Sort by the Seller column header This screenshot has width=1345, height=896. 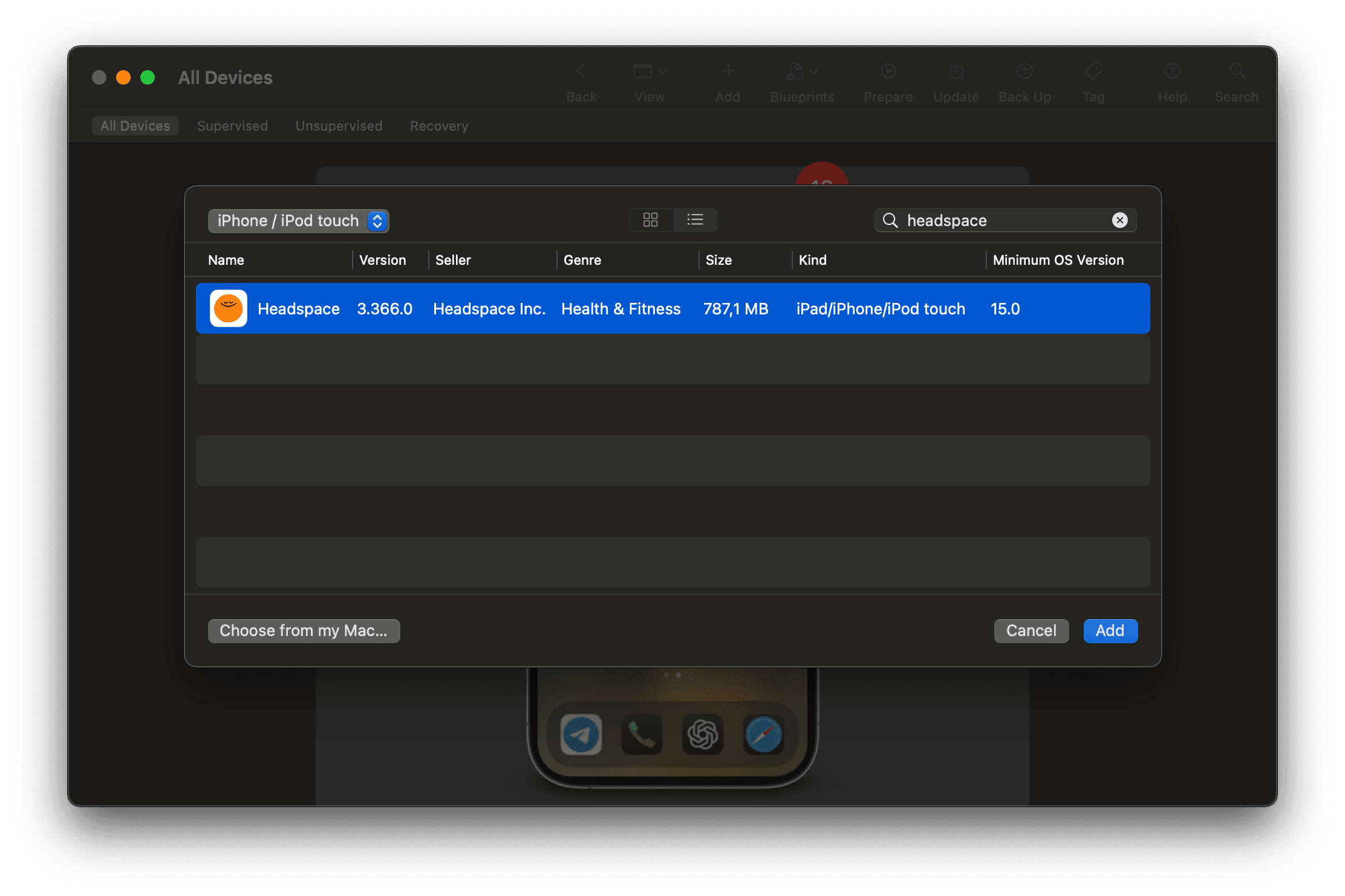[453, 260]
